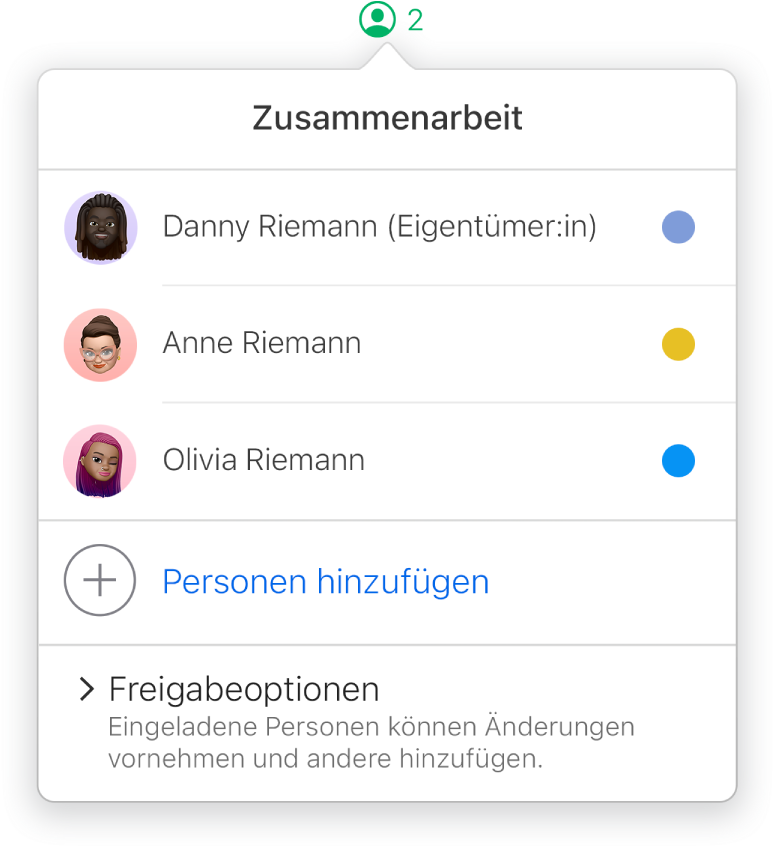This screenshot has width=774, height=849.
Task: Click Danny Riemann's purple presence color dot
Action: tap(678, 227)
